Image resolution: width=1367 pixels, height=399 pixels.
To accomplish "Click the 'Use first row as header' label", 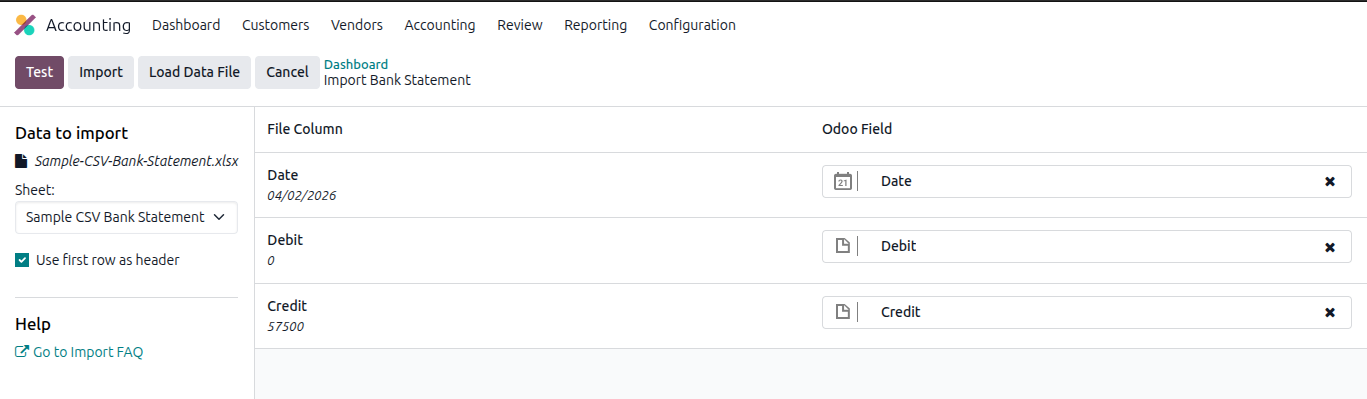I will click(108, 260).
